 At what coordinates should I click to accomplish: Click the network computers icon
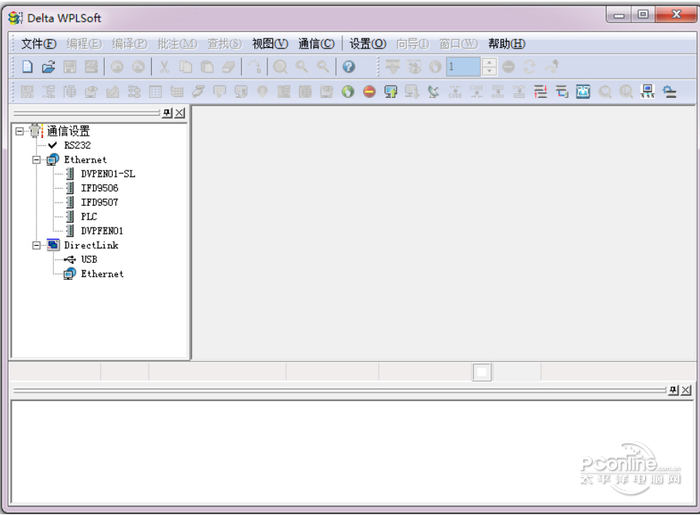[x=648, y=92]
